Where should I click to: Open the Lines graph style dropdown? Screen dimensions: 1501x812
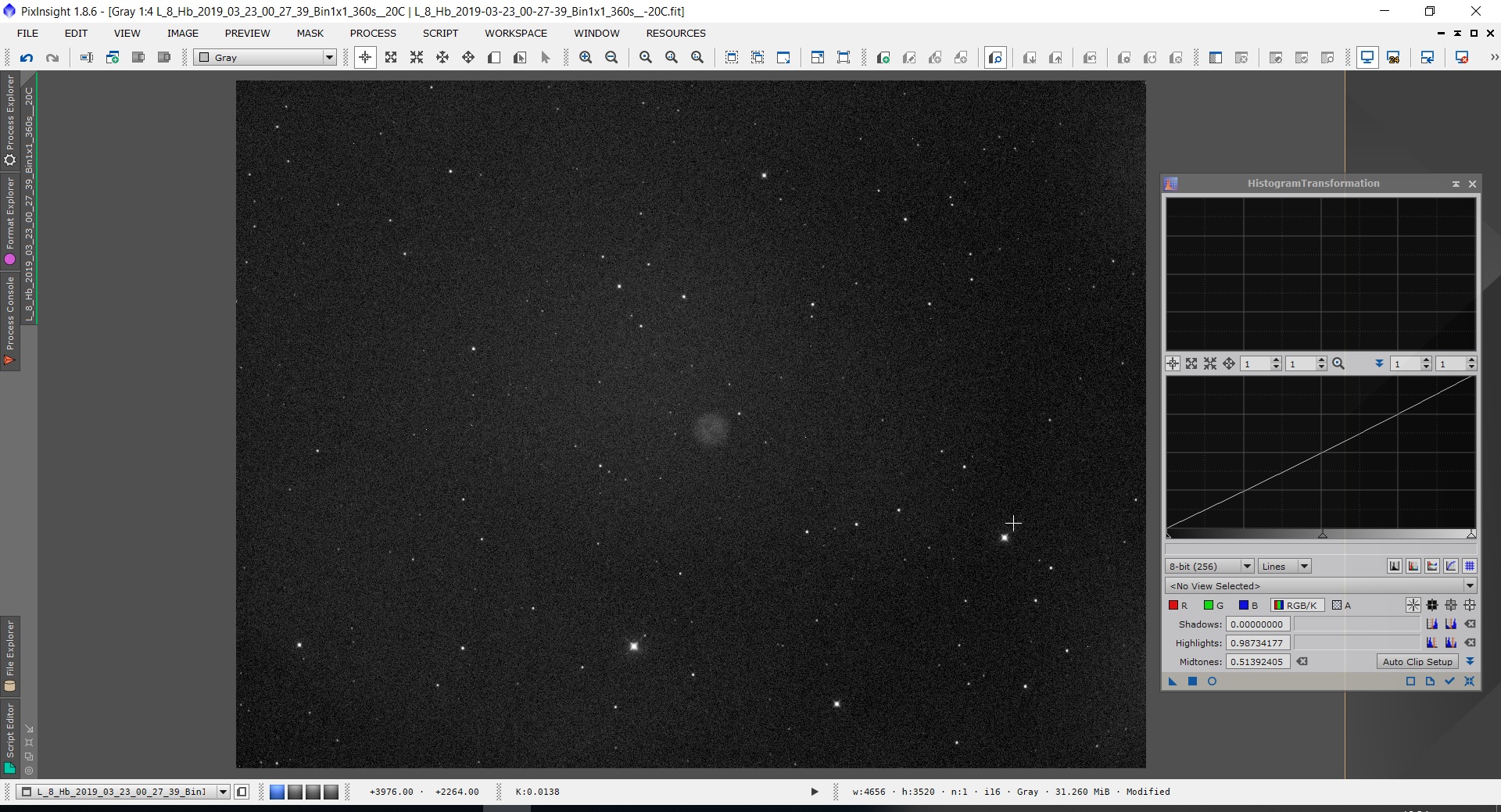pyautogui.click(x=1284, y=566)
